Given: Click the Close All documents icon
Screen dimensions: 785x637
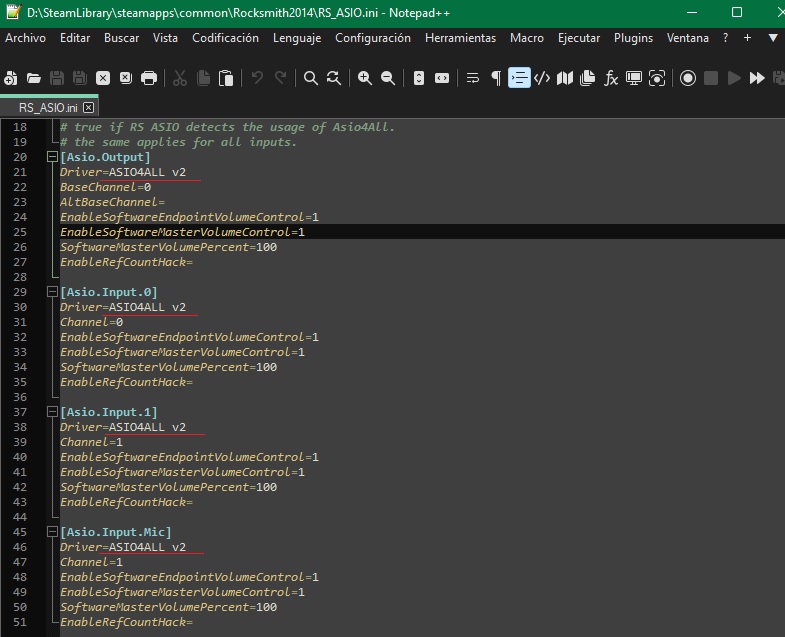Looking at the screenshot, I should click(126, 78).
